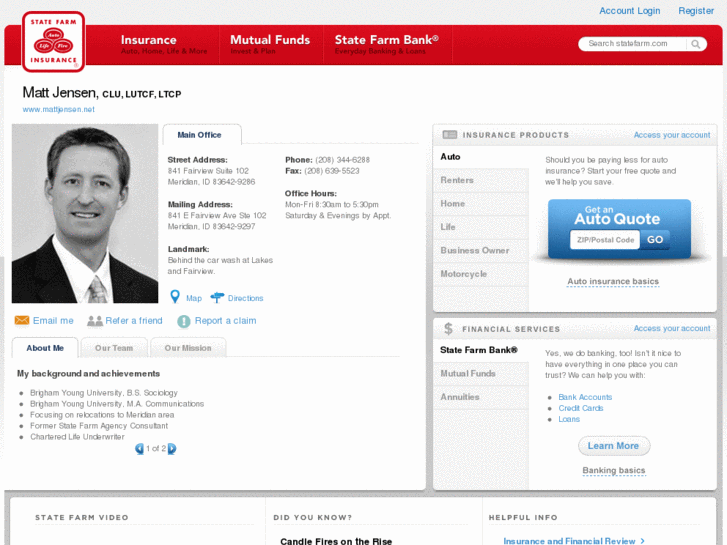Open Banking basics link

tap(614, 470)
